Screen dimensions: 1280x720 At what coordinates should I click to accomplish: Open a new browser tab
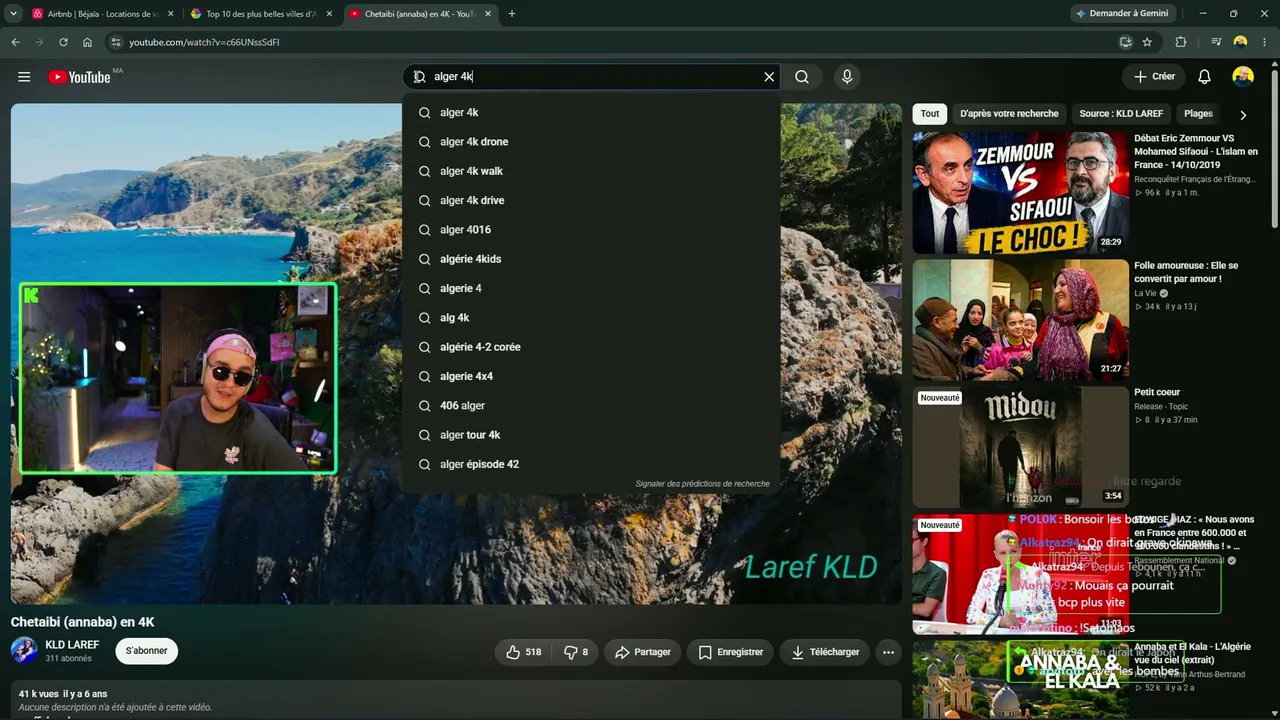(x=512, y=14)
